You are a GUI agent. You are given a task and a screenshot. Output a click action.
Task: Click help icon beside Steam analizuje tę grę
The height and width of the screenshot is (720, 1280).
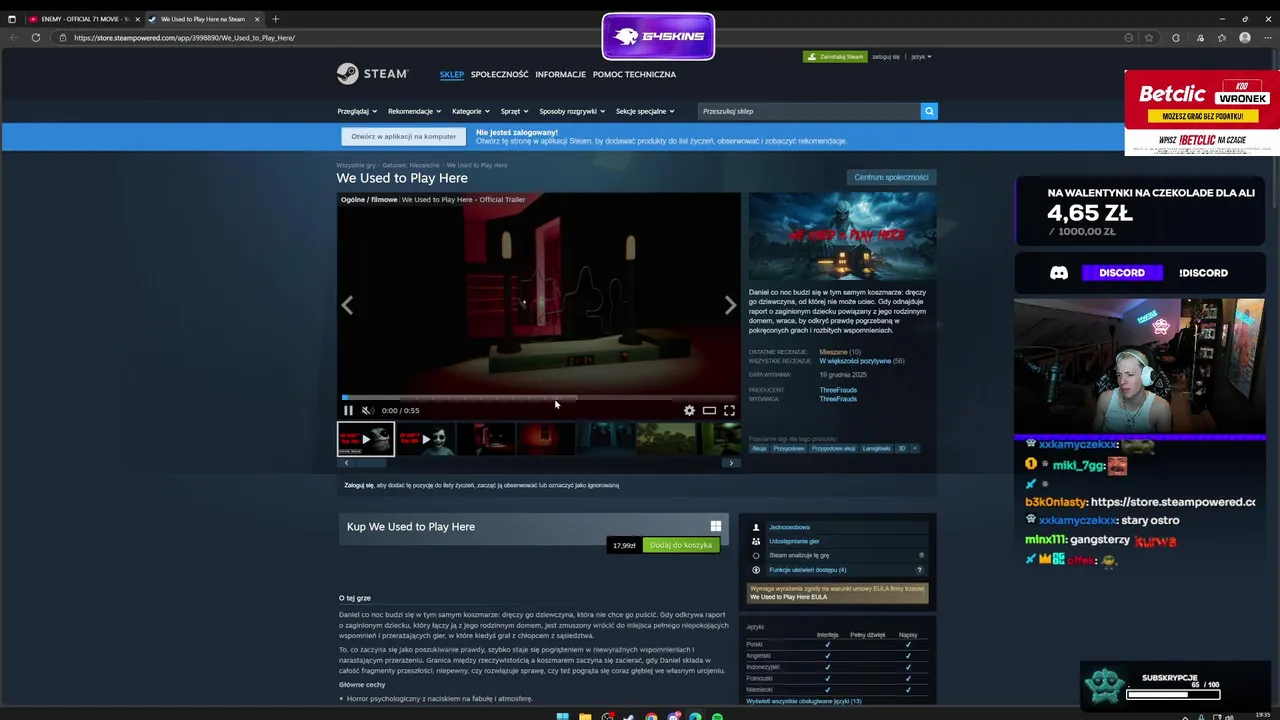click(921, 555)
